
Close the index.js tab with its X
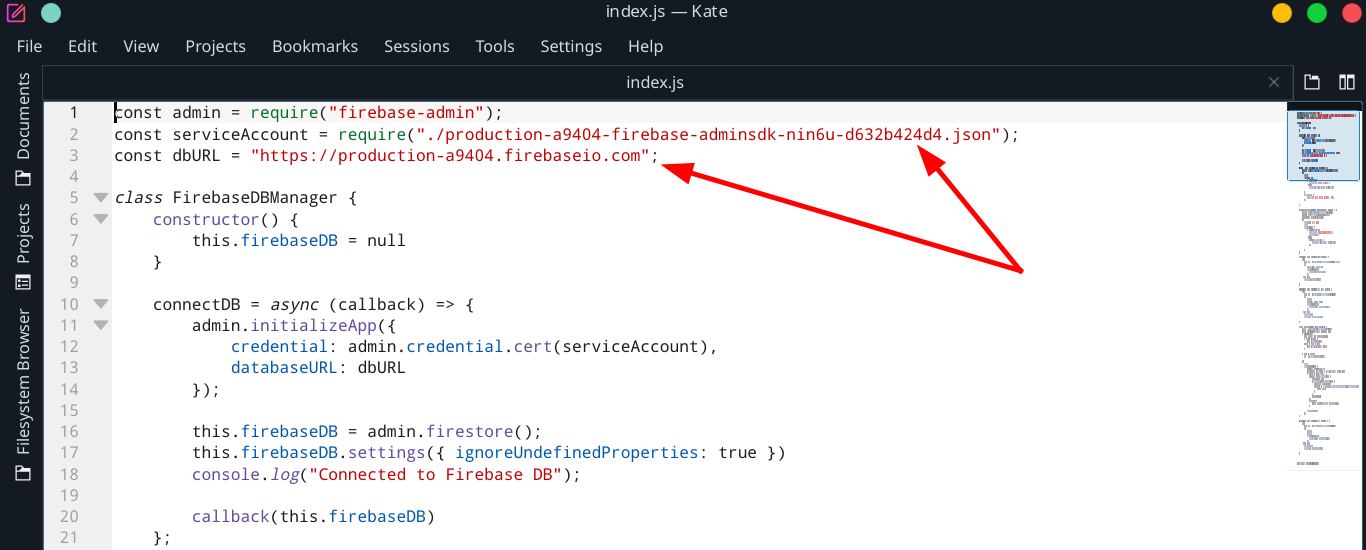(1273, 83)
